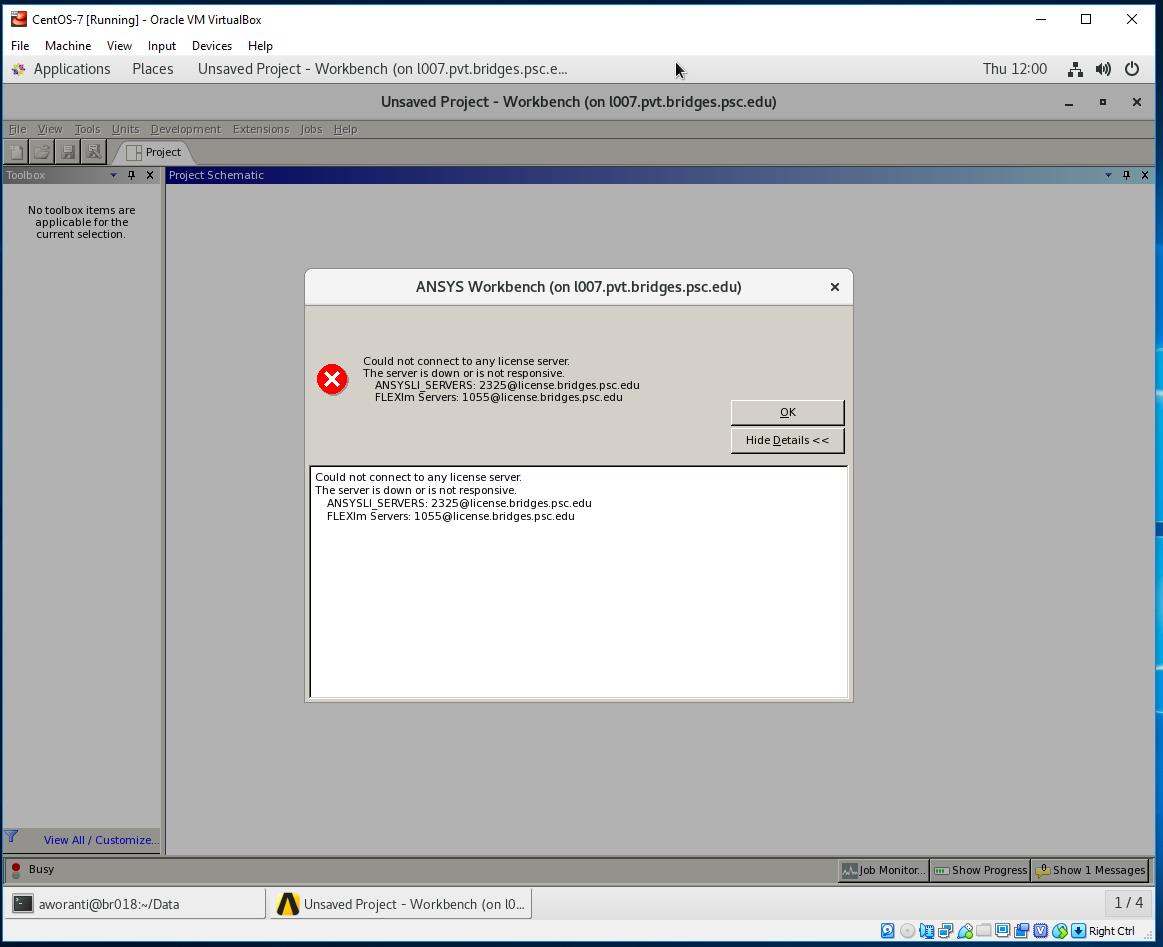Expand the Project Schematic panel dropdown arrow
Image resolution: width=1163 pixels, height=947 pixels.
click(x=1108, y=175)
